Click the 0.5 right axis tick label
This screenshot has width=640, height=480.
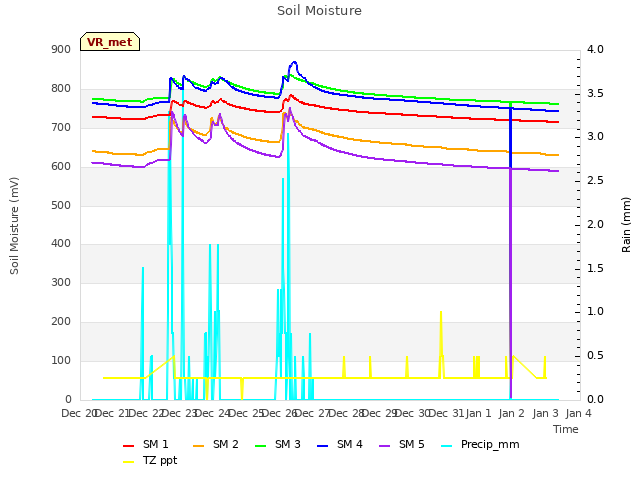click(595, 356)
